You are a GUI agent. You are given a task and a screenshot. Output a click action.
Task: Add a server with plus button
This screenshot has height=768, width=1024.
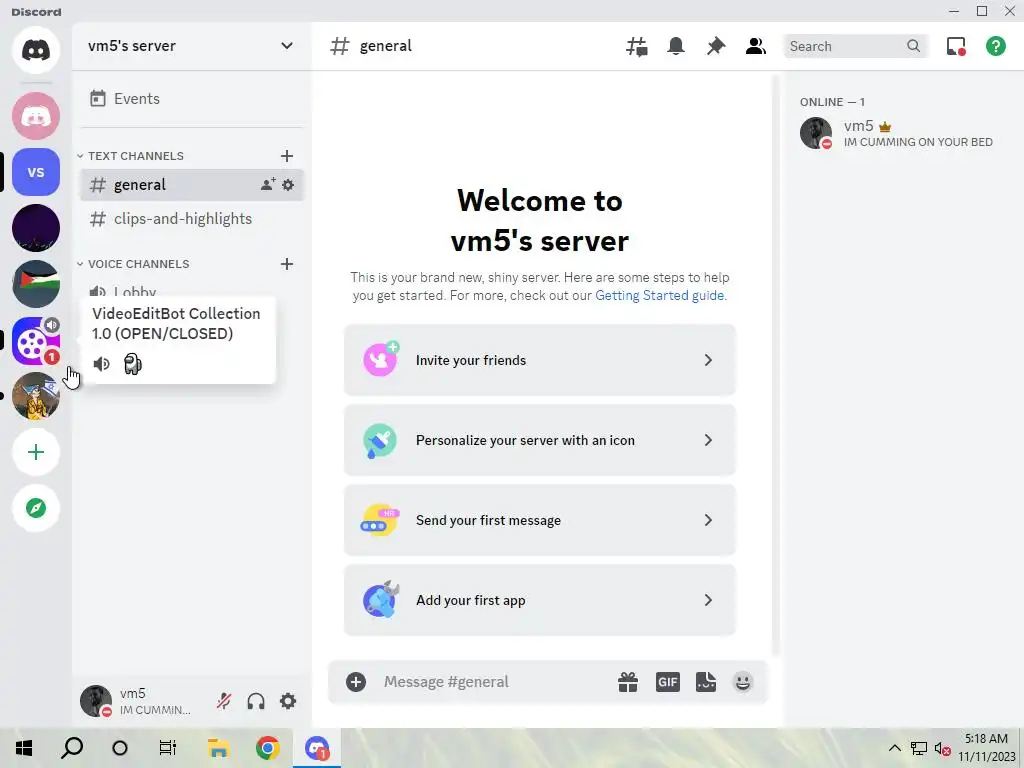point(36,452)
